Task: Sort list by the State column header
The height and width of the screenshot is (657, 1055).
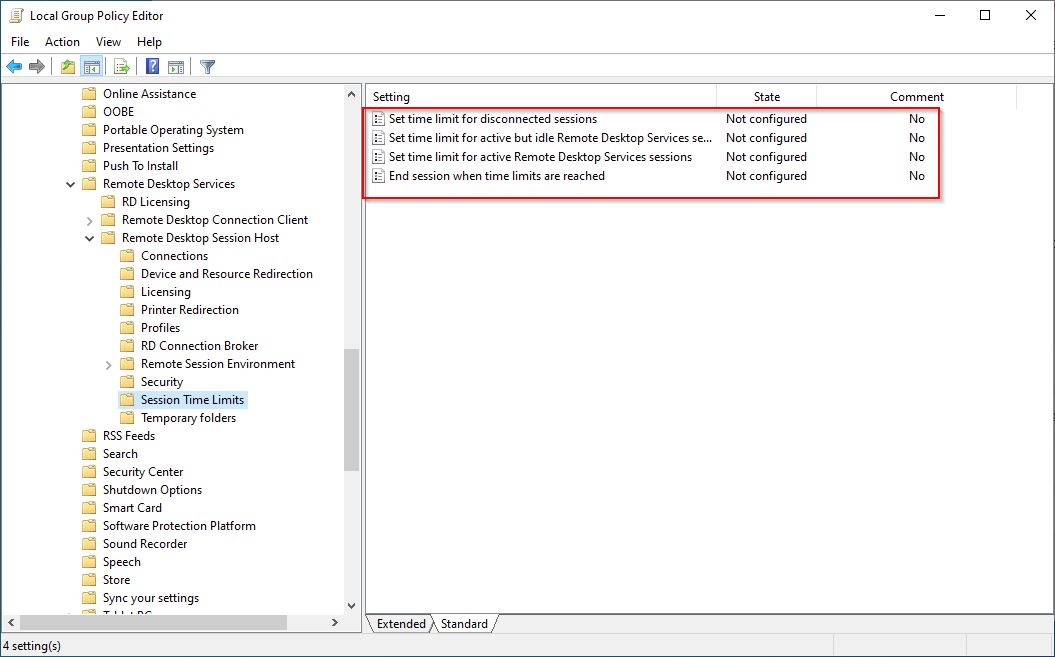Action: coord(766,97)
